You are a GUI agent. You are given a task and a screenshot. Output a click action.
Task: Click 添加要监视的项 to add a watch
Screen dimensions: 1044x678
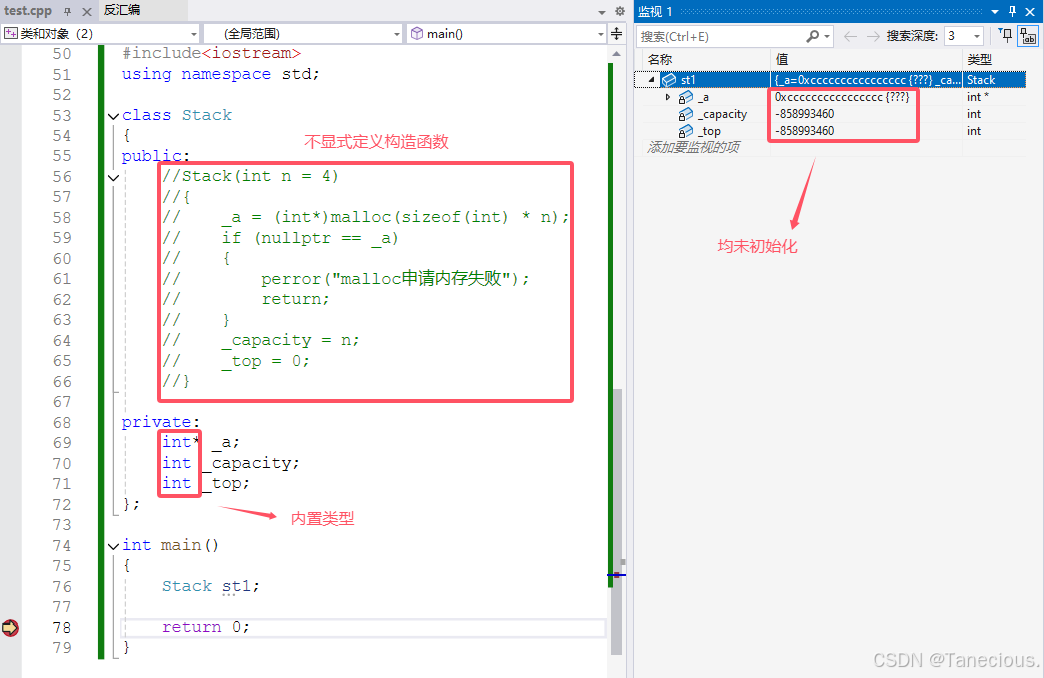click(693, 147)
